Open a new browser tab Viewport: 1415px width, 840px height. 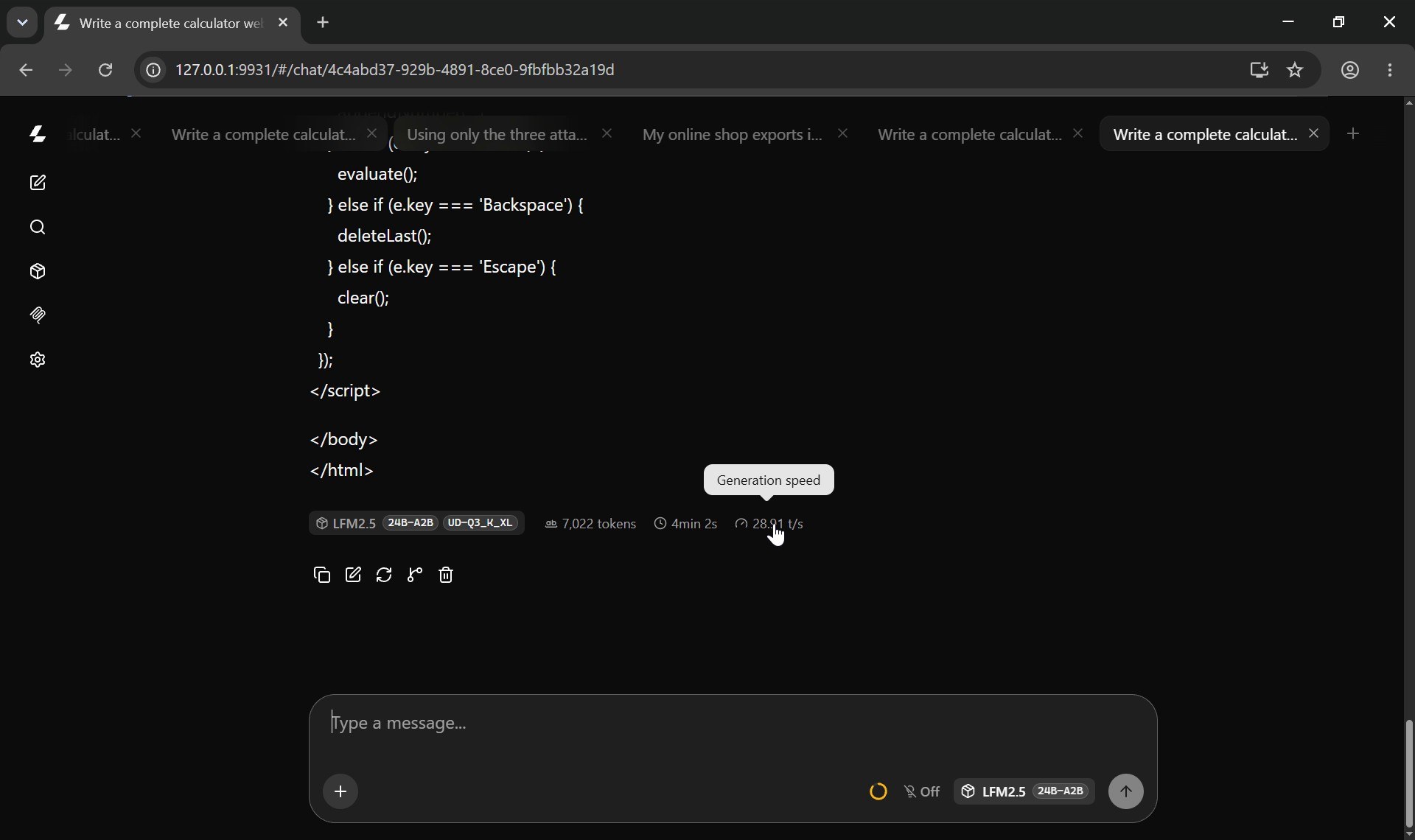[x=323, y=23]
